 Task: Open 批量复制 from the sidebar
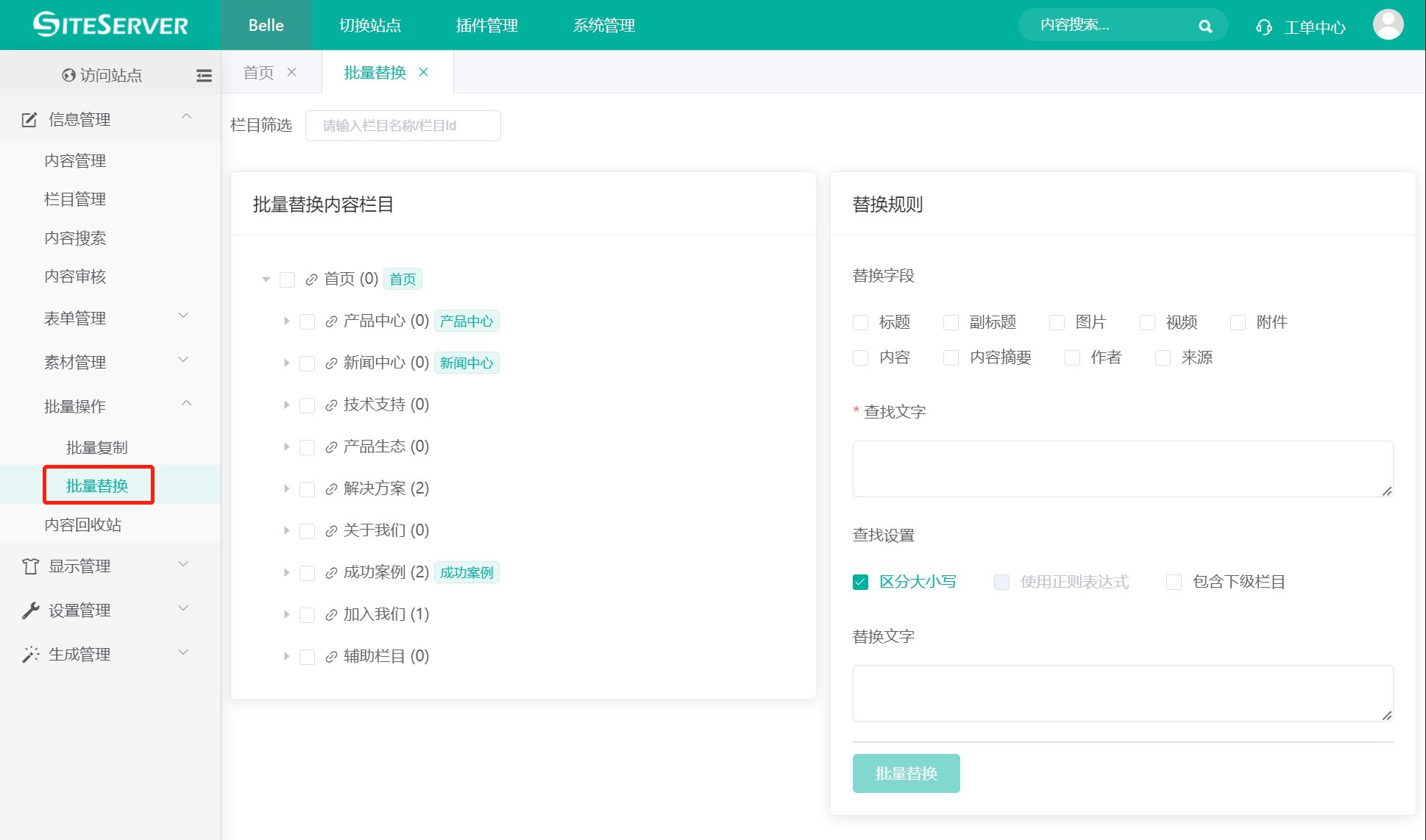(98, 446)
